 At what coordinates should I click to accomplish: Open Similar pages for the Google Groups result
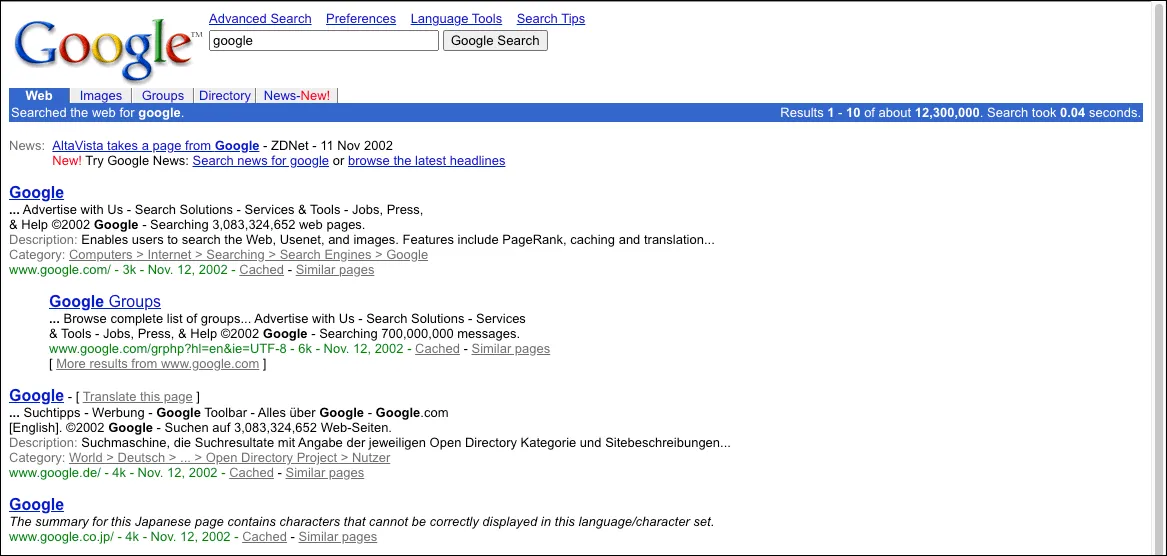tap(511, 348)
